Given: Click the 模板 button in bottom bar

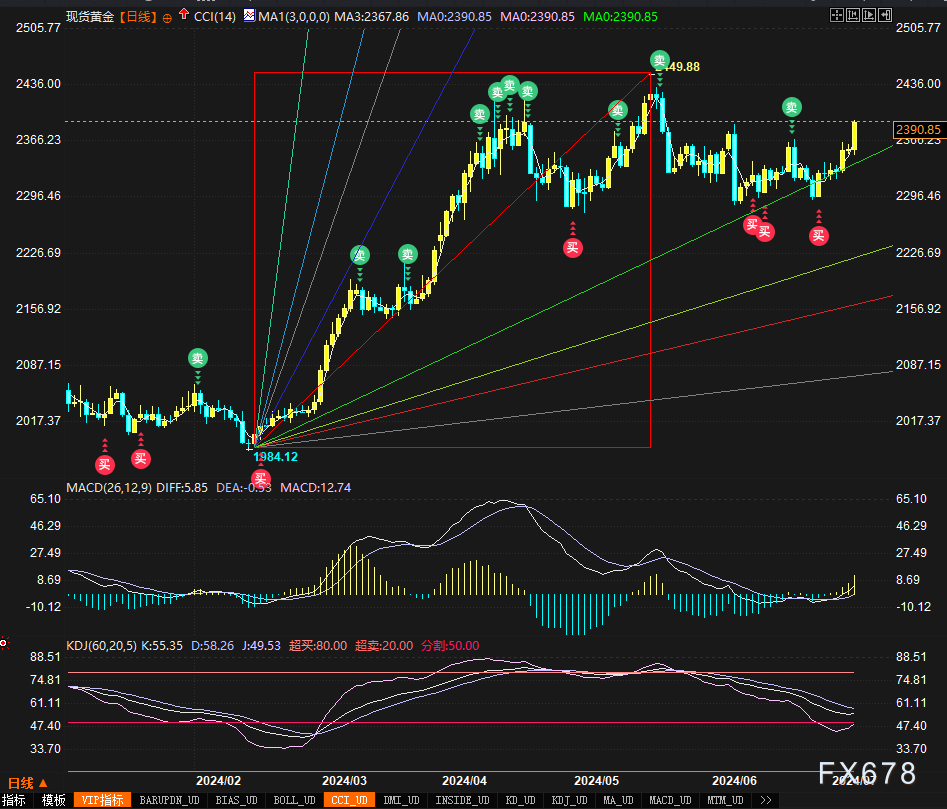Looking at the screenshot, I should (53, 800).
